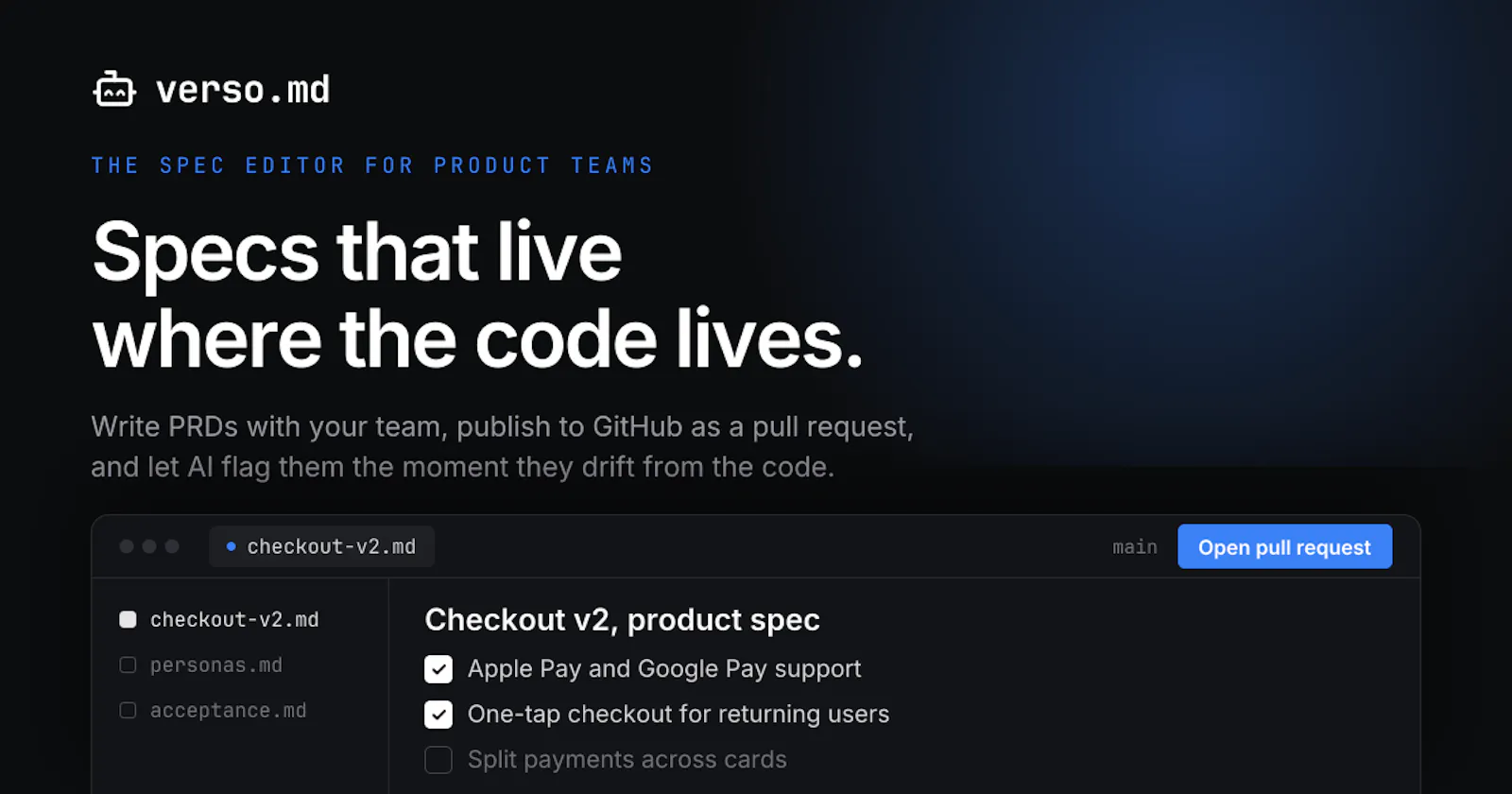Viewport: 1512px width, 794px height.
Task: Open acceptance.md in the file sidebar
Action: (228, 711)
